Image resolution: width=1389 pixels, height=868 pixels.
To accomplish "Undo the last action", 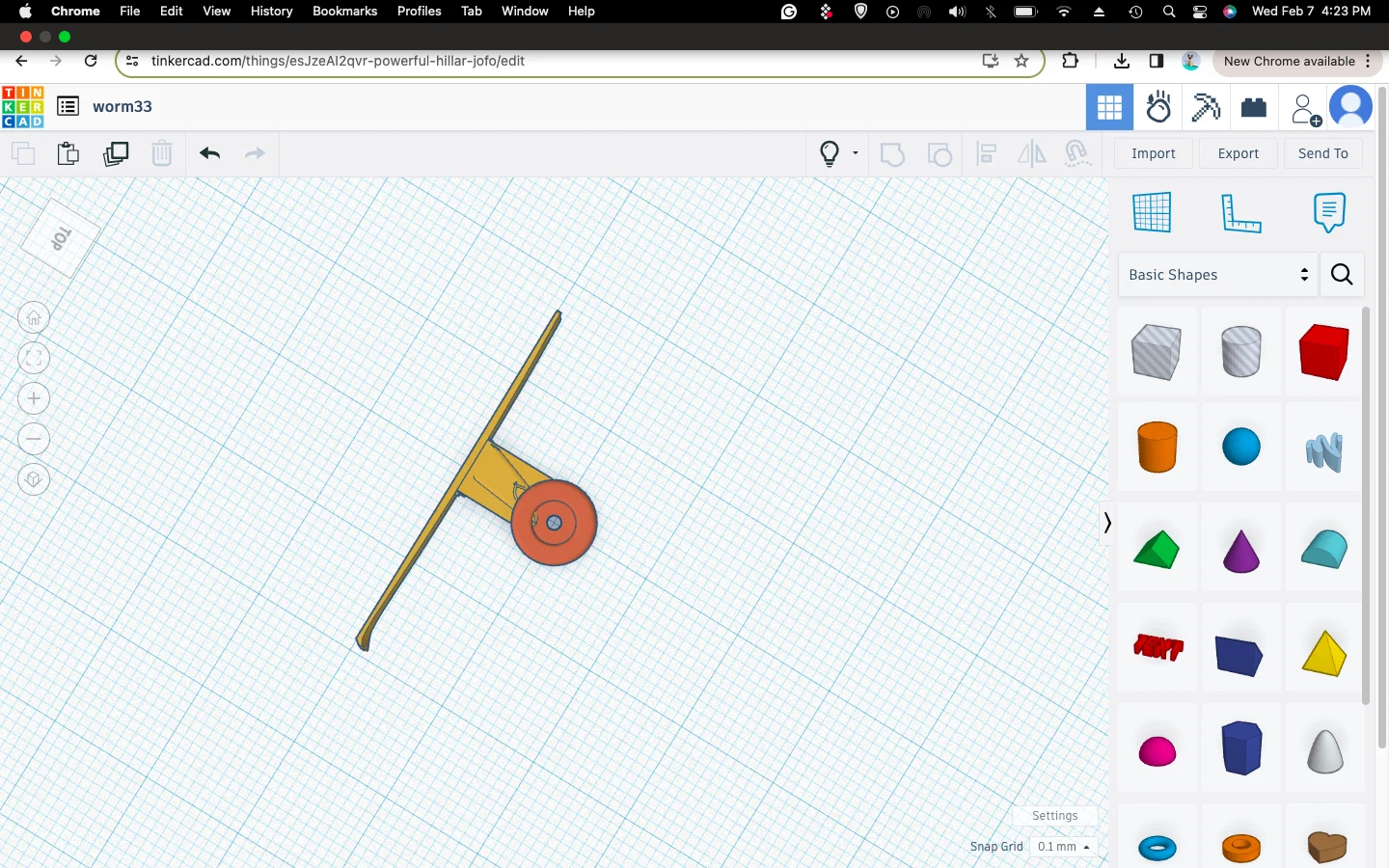I will [210, 153].
